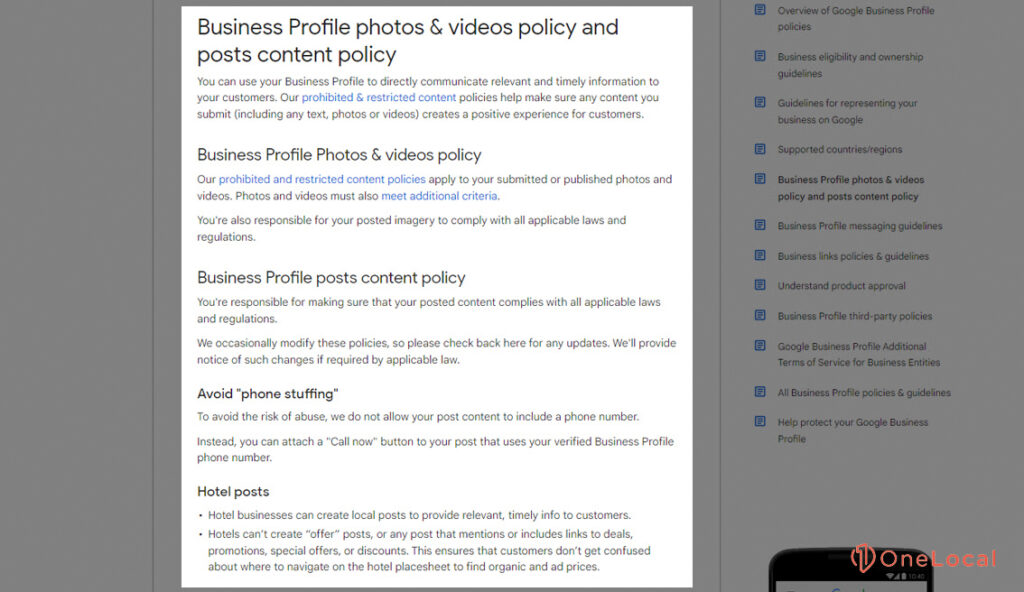Select "Business Profile messaging guidelines" in the sidebar
Screen dimensions: 1024x592
tap(862, 226)
